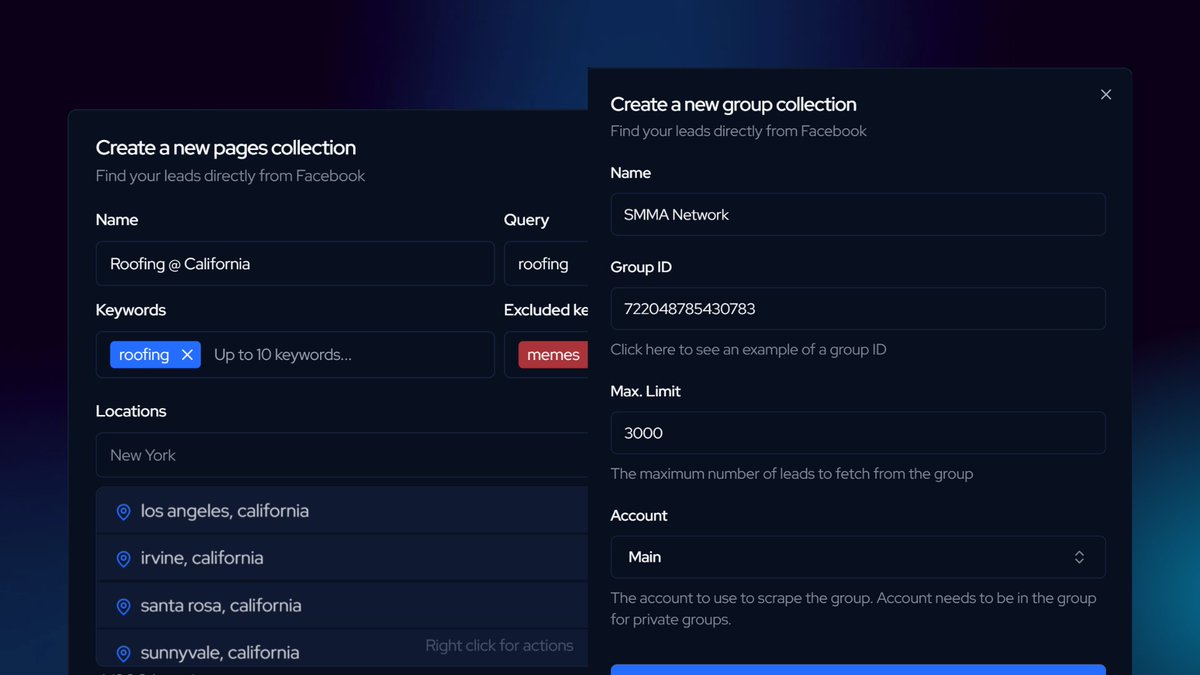1200x675 pixels.
Task: Click the Locations field showing New York
Action: pos(342,455)
